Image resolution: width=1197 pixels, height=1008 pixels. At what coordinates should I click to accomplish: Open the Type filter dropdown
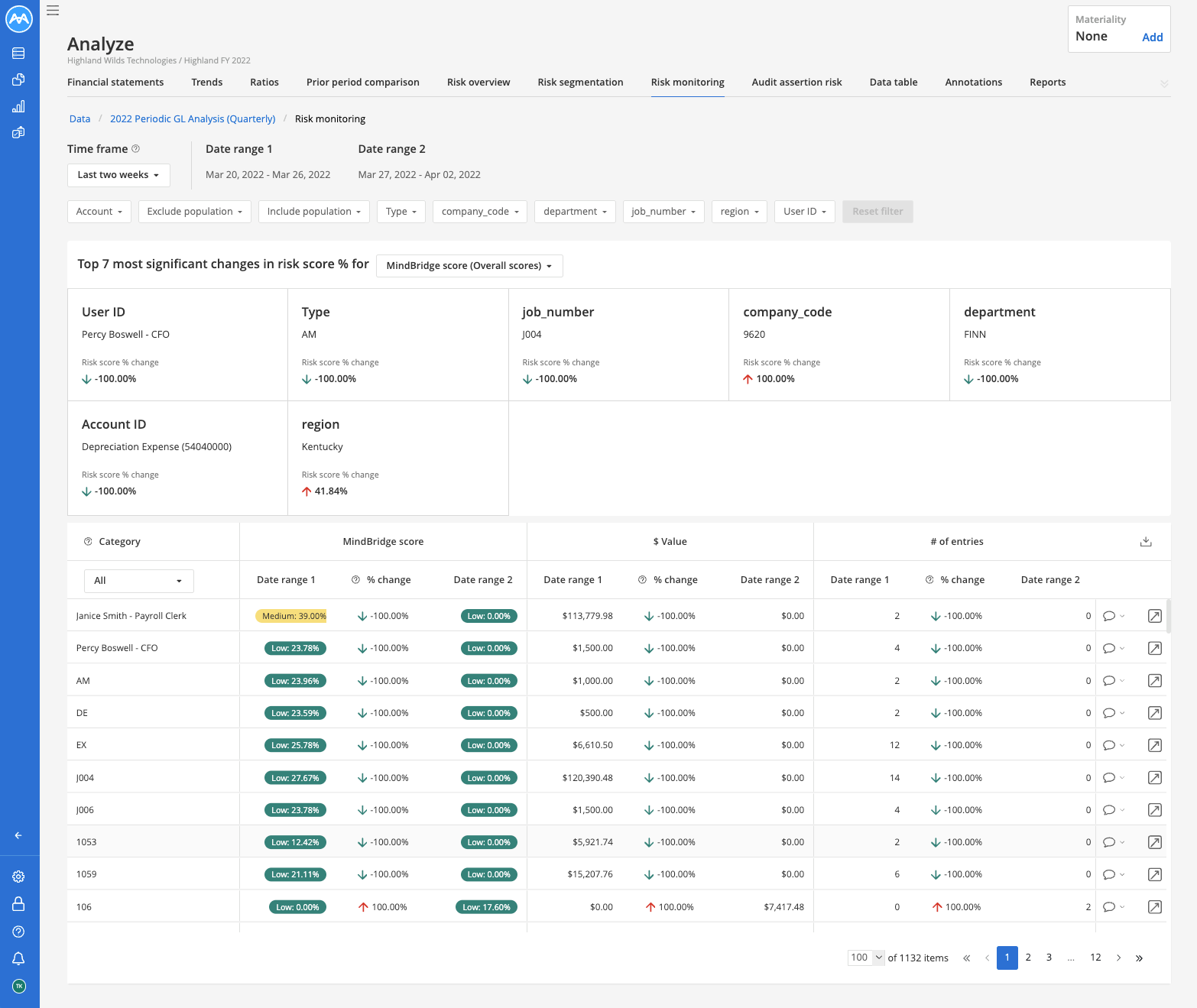pyautogui.click(x=401, y=212)
